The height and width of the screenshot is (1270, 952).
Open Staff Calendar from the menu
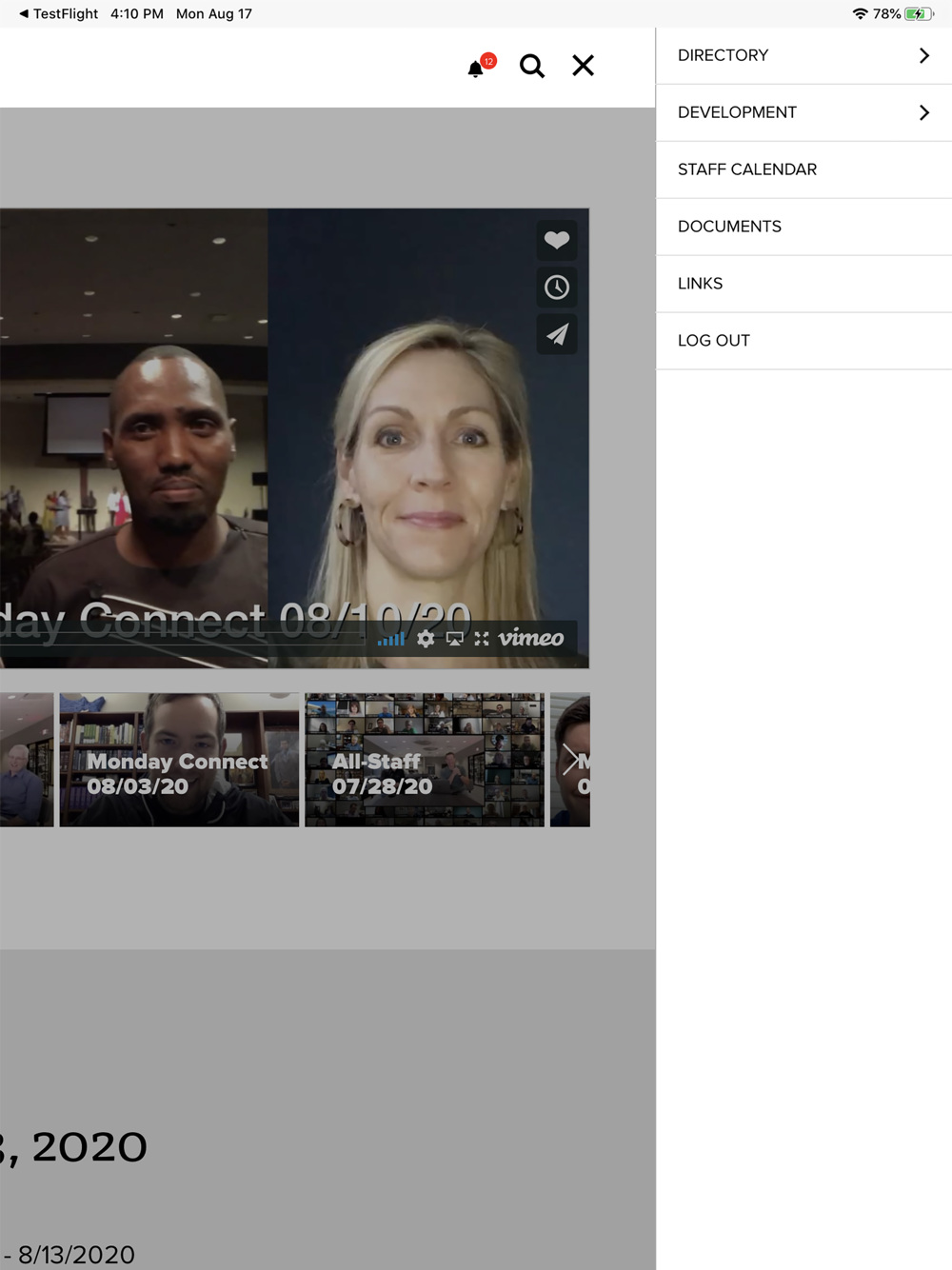pyautogui.click(x=804, y=169)
